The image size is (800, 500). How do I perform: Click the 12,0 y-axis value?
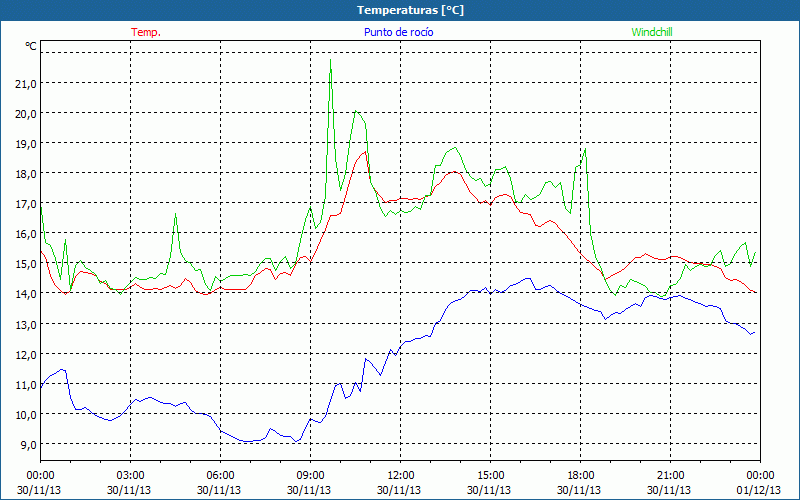[x=26, y=355]
